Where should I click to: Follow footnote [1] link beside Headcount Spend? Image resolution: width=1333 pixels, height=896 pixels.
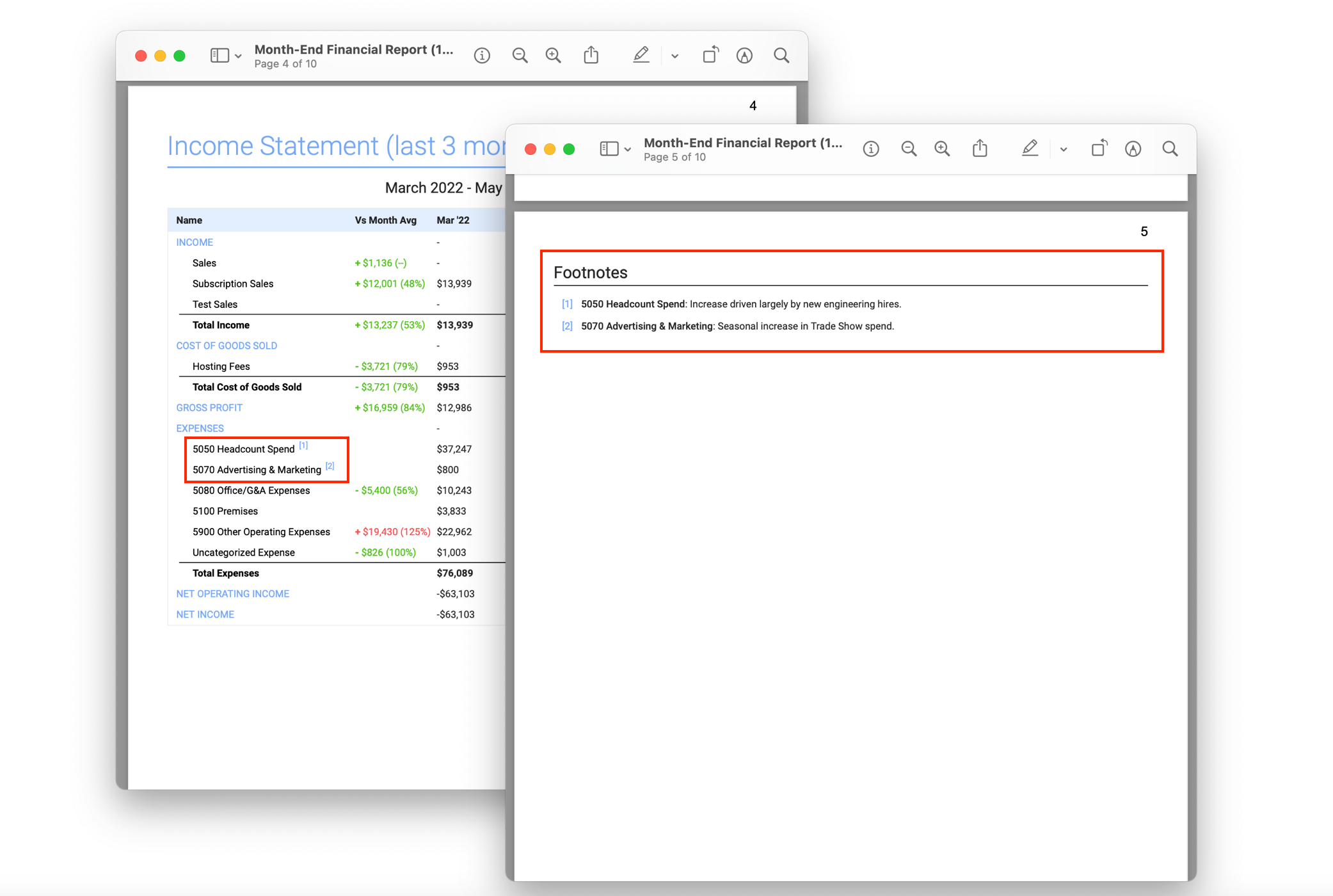(303, 445)
